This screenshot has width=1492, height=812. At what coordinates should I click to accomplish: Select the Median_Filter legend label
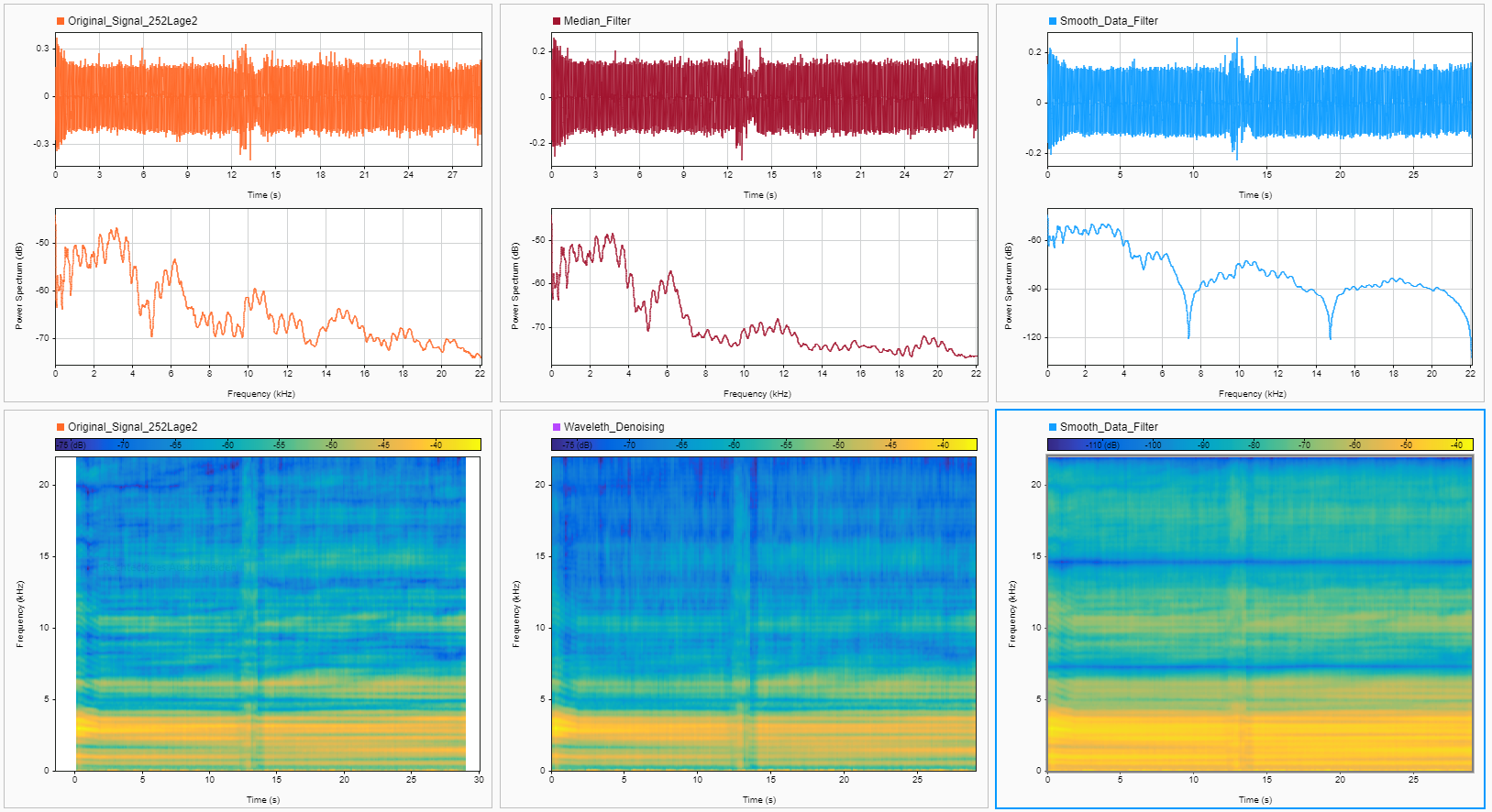597,21
